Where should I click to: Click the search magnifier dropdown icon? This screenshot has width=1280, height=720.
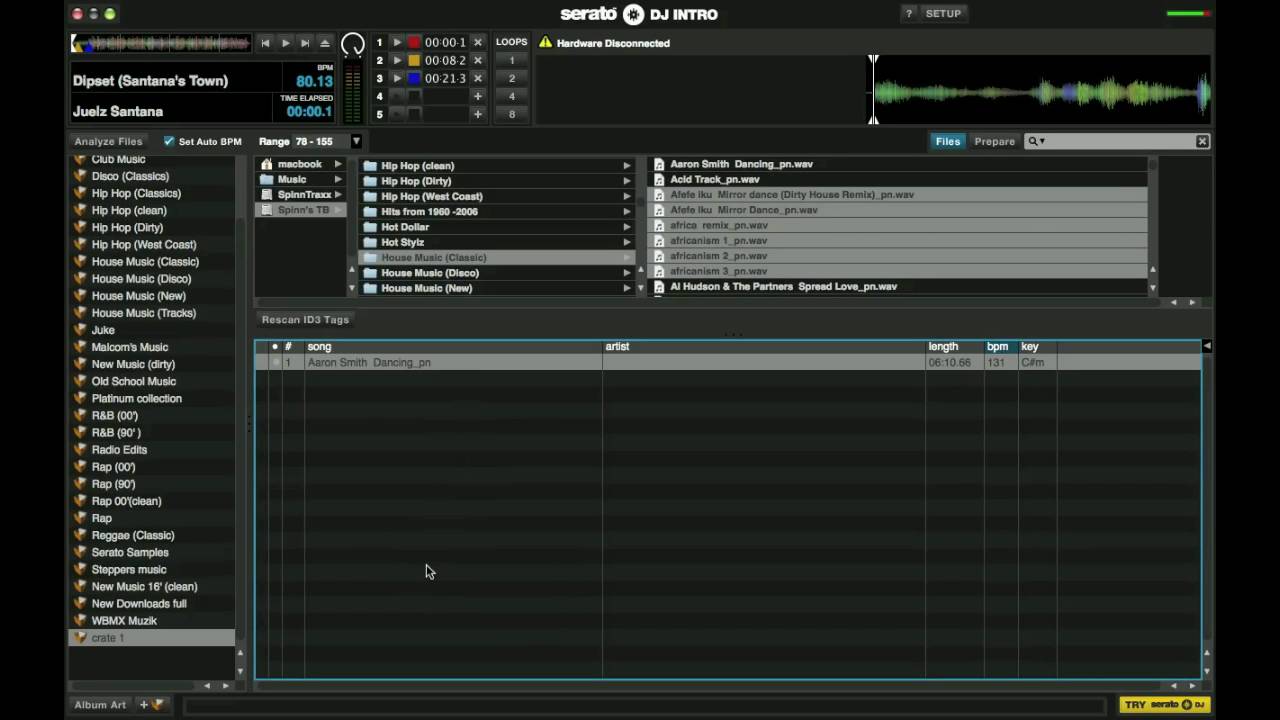1036,142
